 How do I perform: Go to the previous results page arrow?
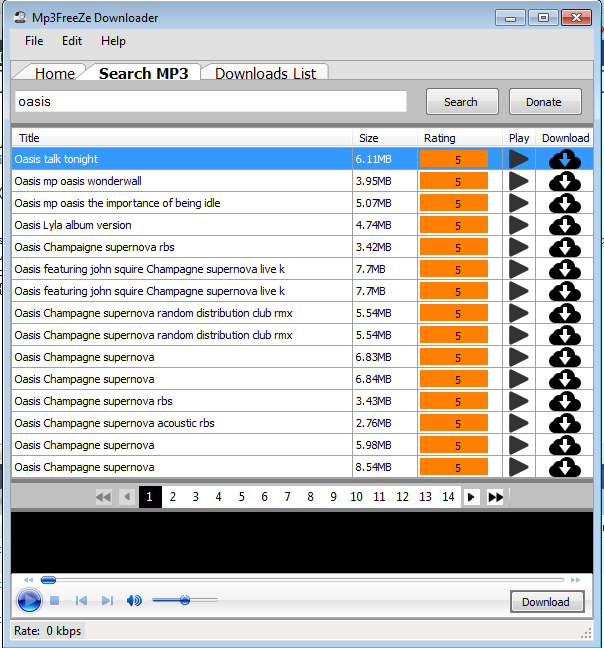click(127, 497)
